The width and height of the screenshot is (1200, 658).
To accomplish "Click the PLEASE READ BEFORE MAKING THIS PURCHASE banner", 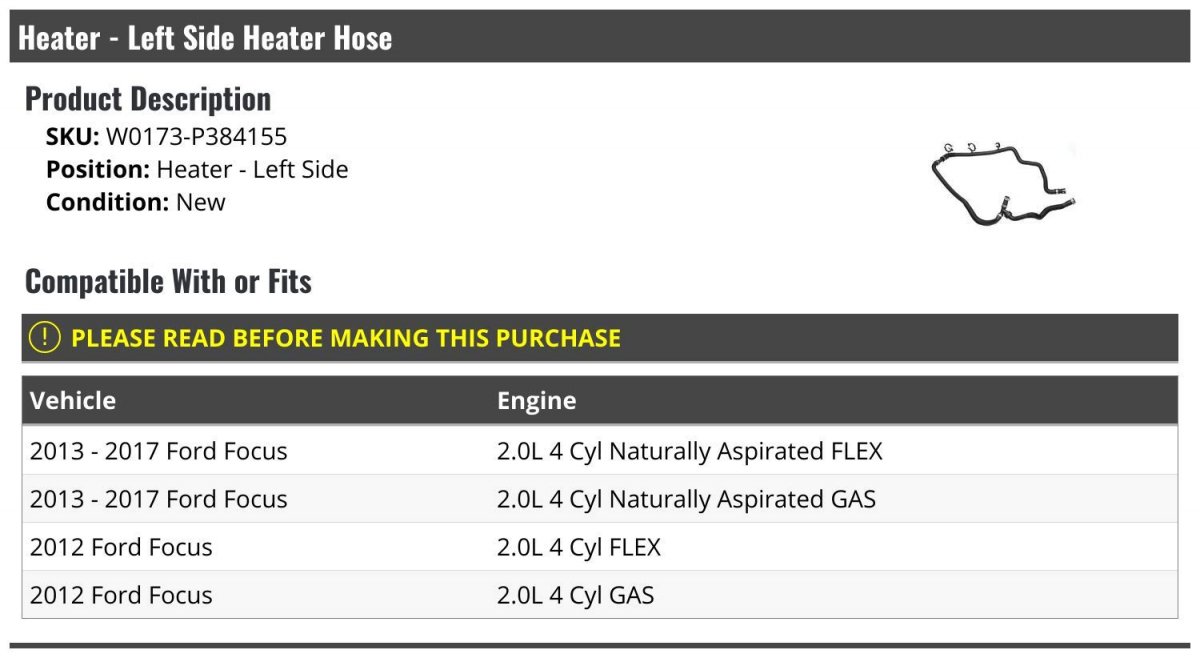I will pos(346,338).
